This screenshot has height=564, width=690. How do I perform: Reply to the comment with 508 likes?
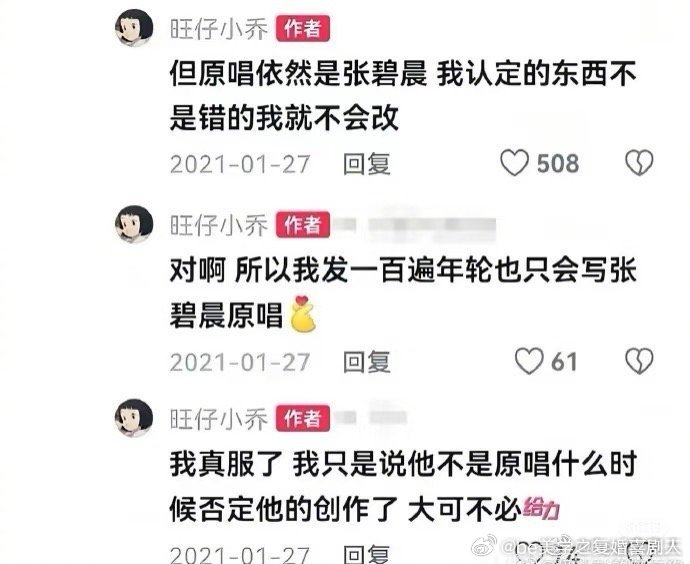[x=367, y=164]
